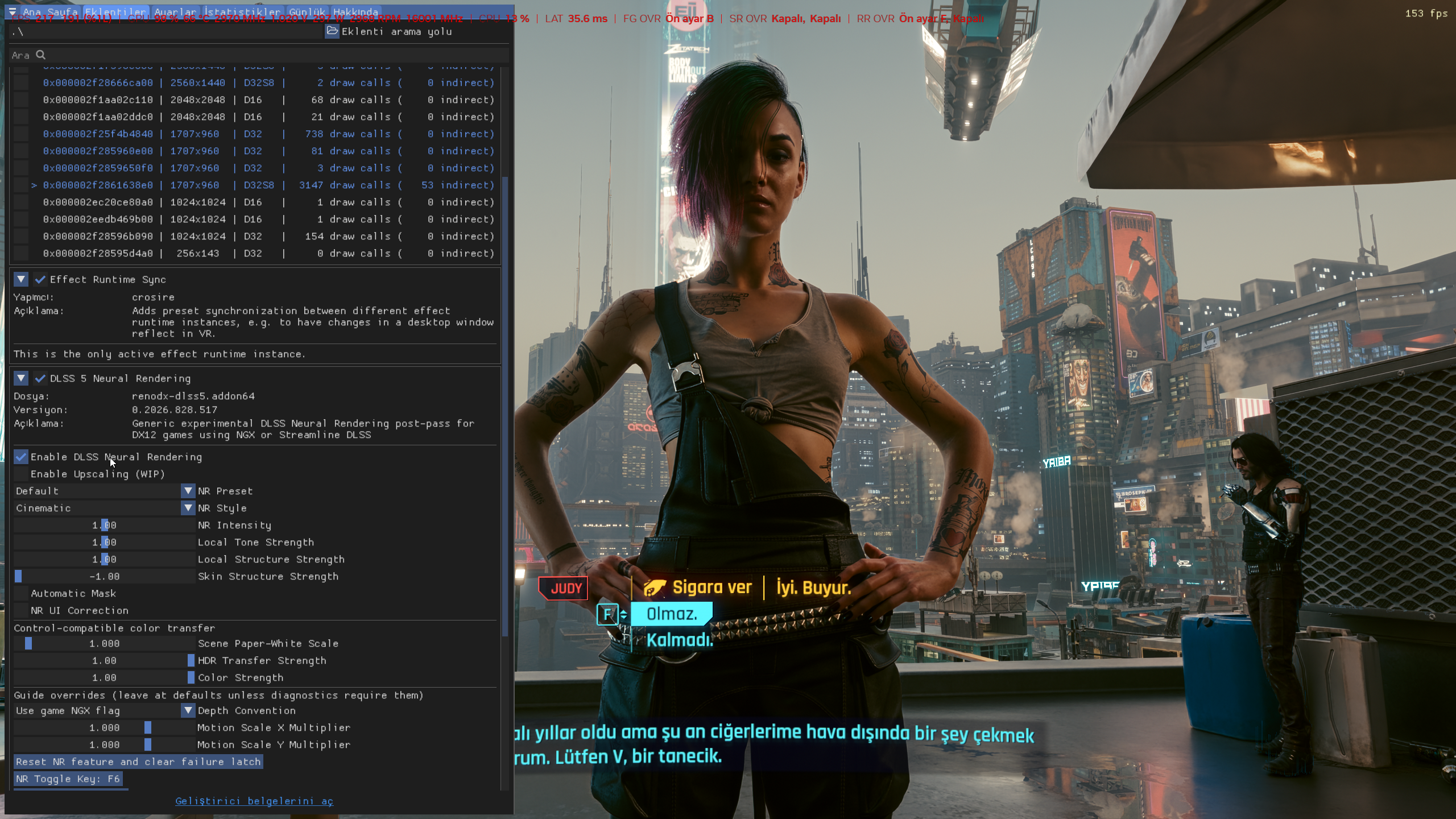Click the Local Tone Strength slider
This screenshot has height=819, width=1456.
click(x=105, y=542)
